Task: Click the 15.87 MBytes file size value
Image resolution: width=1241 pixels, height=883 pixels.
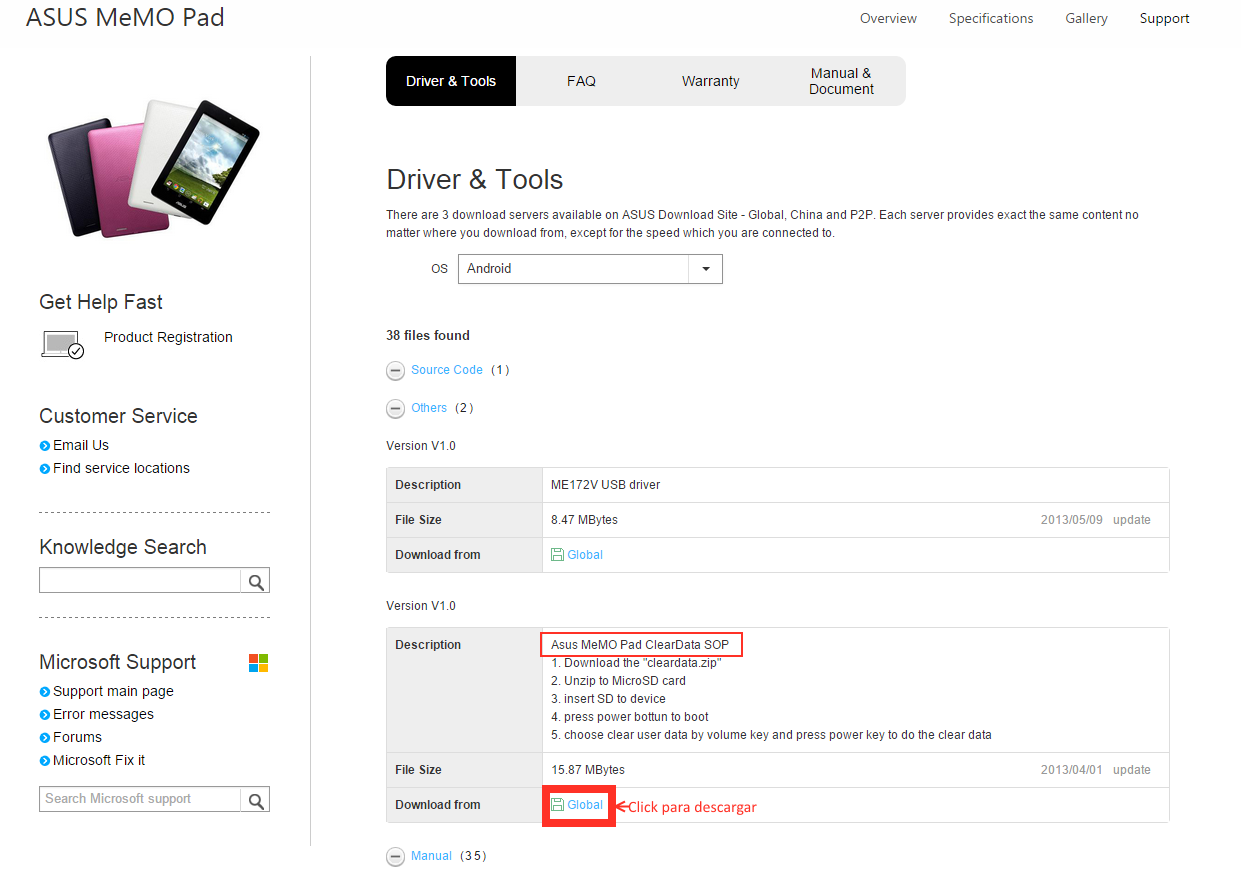Action: click(x=588, y=770)
